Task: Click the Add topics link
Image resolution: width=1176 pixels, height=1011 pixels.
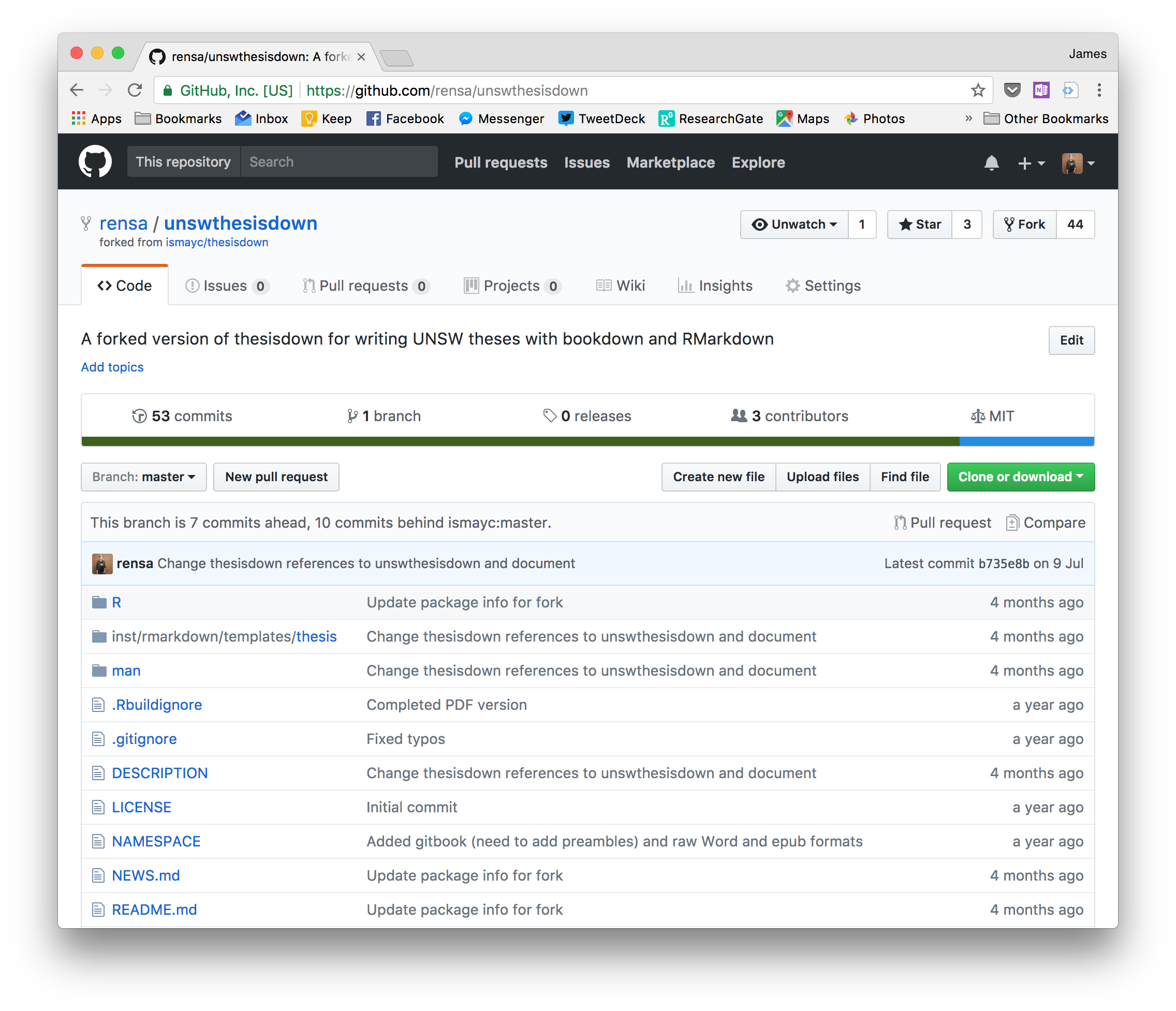Action: coord(112,367)
